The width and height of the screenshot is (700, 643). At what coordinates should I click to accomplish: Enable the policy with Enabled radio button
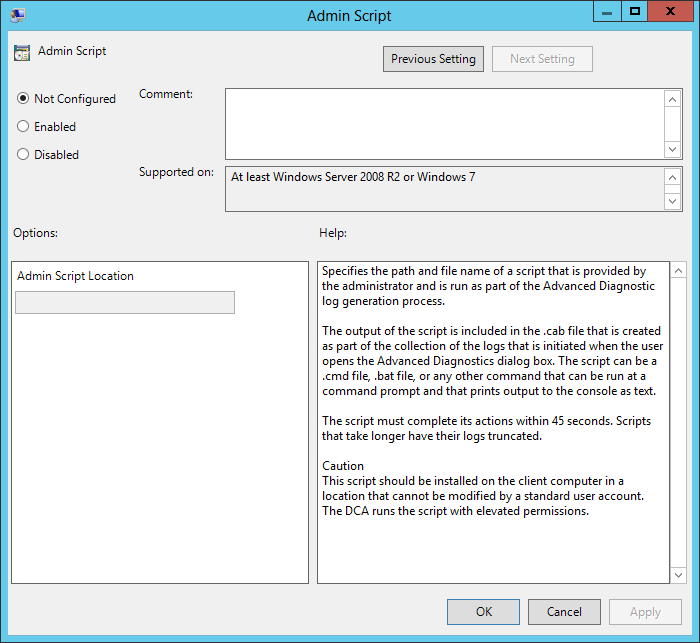coord(24,127)
